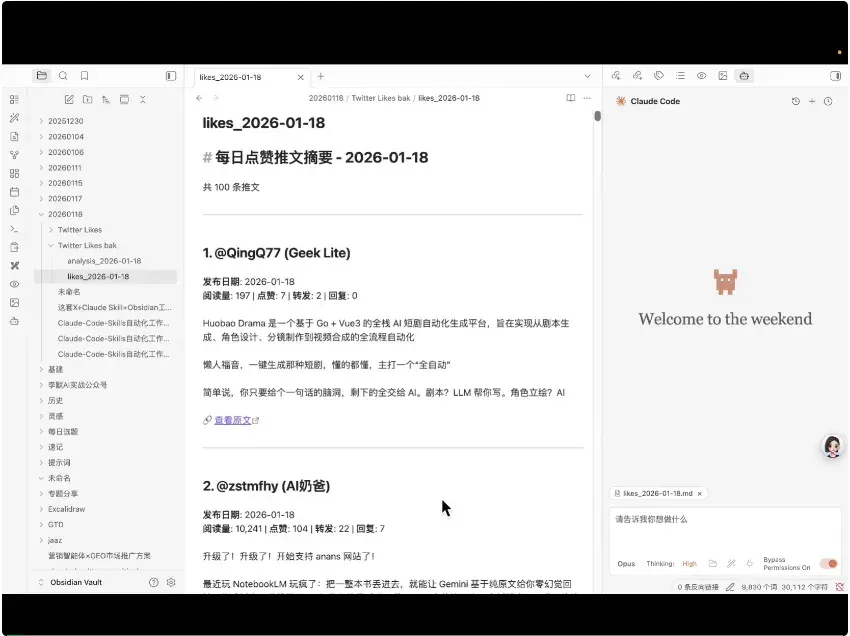Open a new tab with plus button
The image size is (850, 636).
click(321, 76)
